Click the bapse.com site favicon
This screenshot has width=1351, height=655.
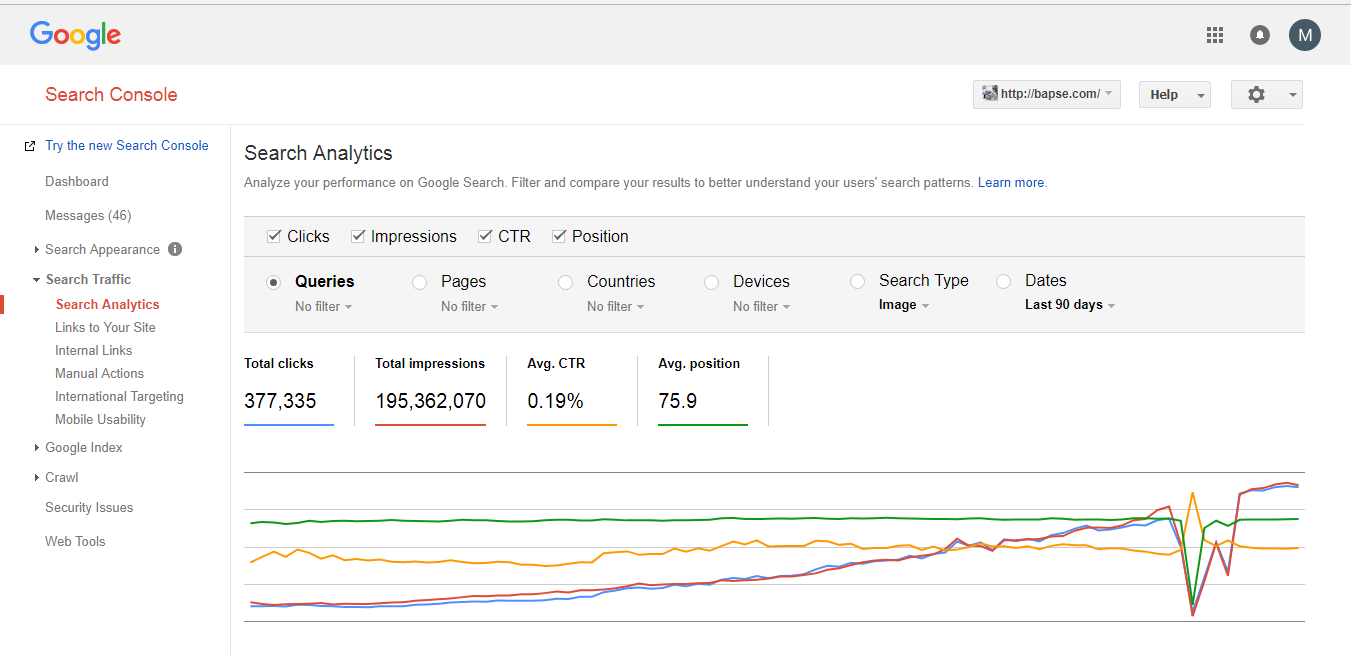990,94
